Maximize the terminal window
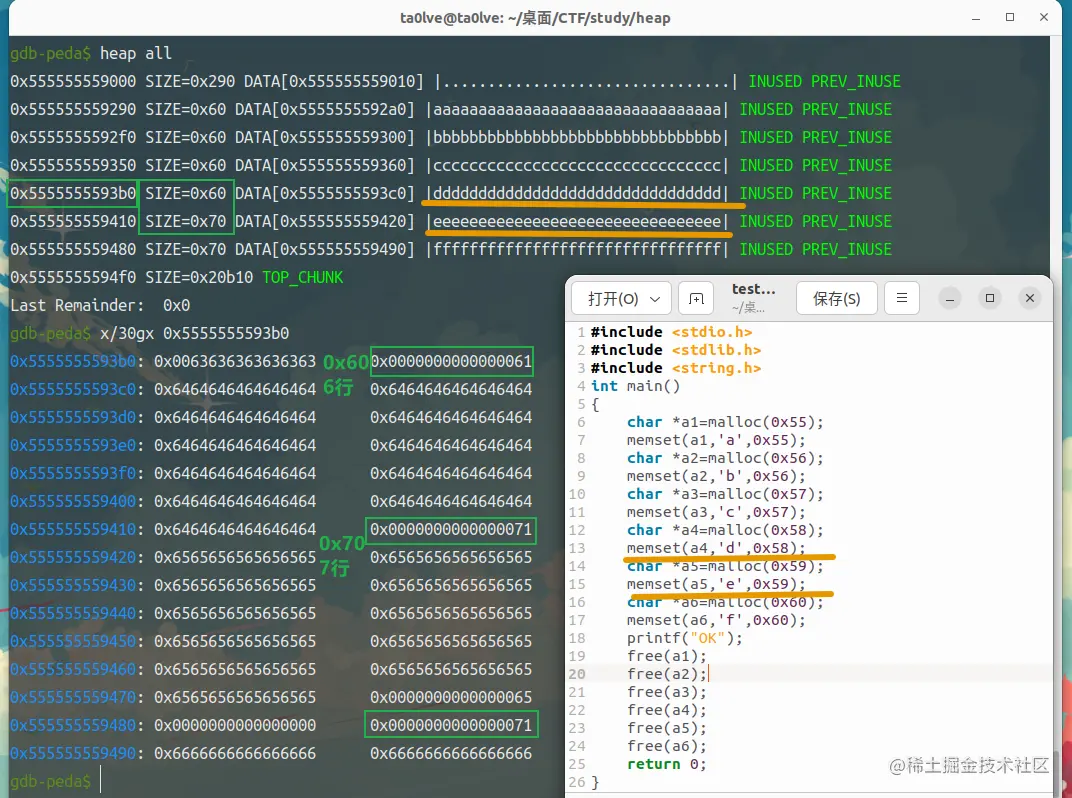Viewport: 1072px width, 798px height. tap(1010, 18)
